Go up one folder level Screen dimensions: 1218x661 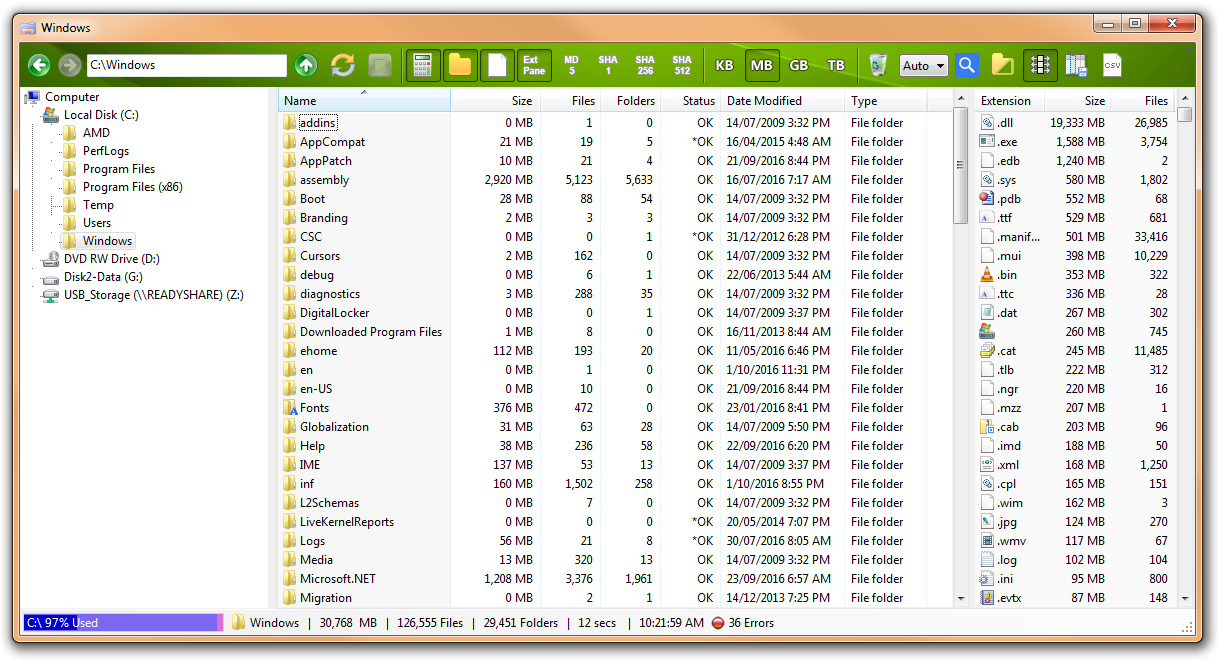click(306, 66)
